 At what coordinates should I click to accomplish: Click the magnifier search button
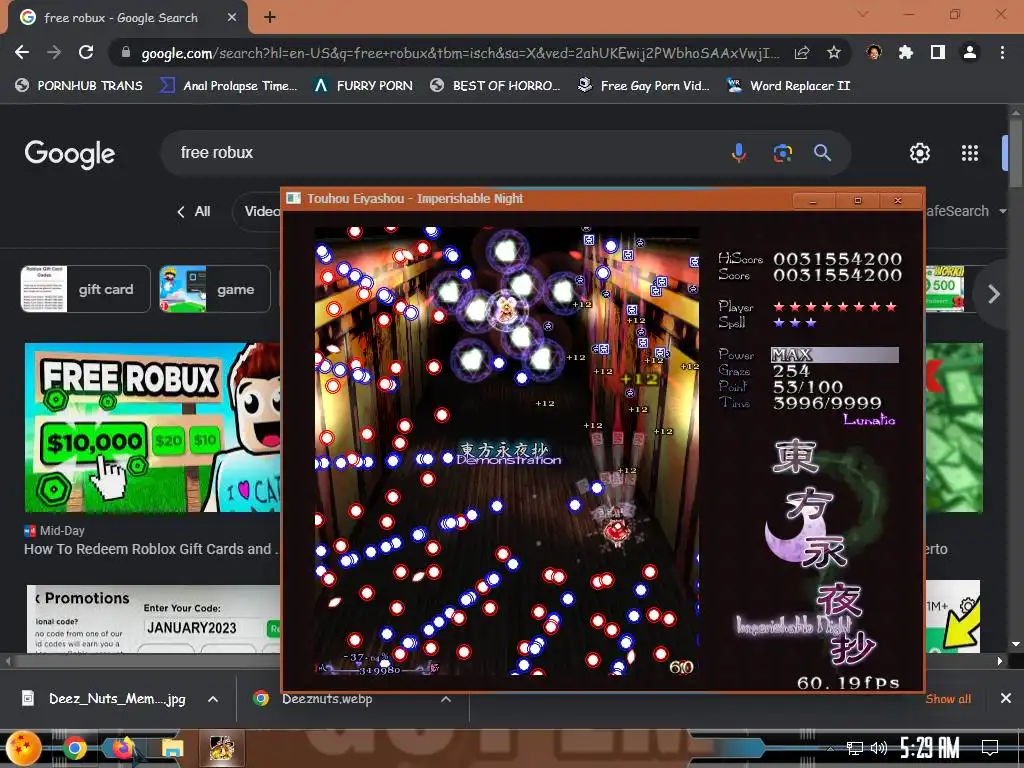822,153
